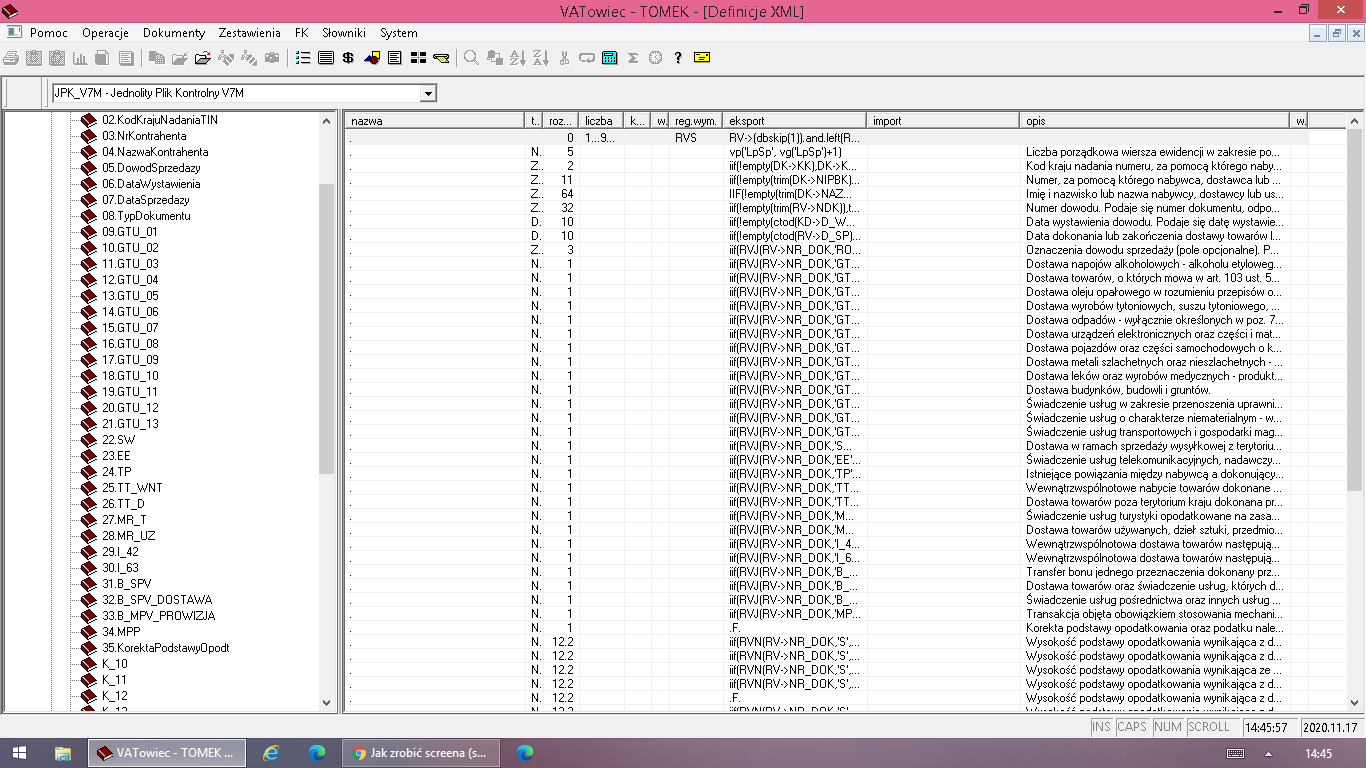Click the tree panel scroll down arrow

point(326,703)
